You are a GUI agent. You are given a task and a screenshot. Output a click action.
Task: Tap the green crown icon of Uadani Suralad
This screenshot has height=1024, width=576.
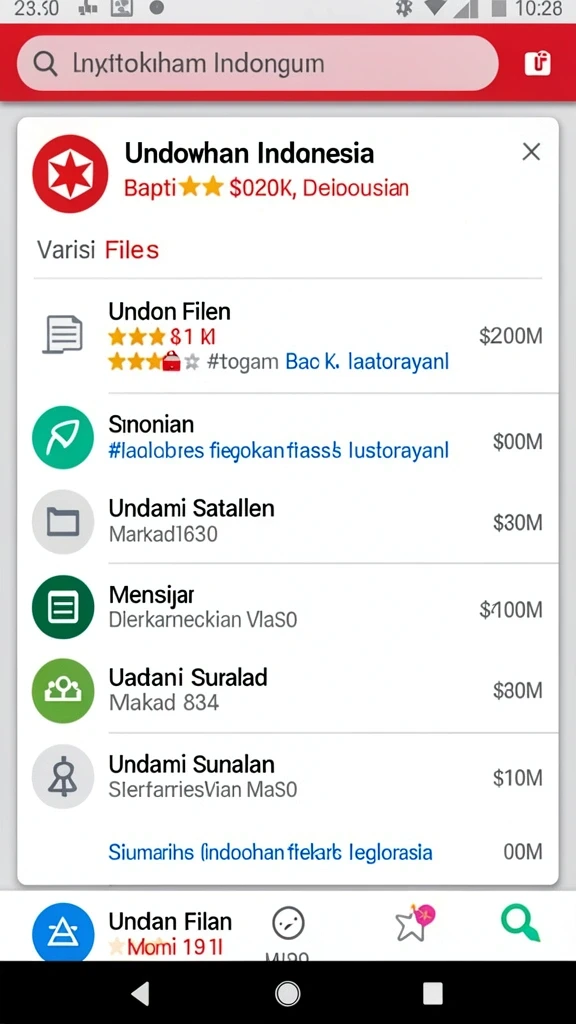(x=63, y=690)
